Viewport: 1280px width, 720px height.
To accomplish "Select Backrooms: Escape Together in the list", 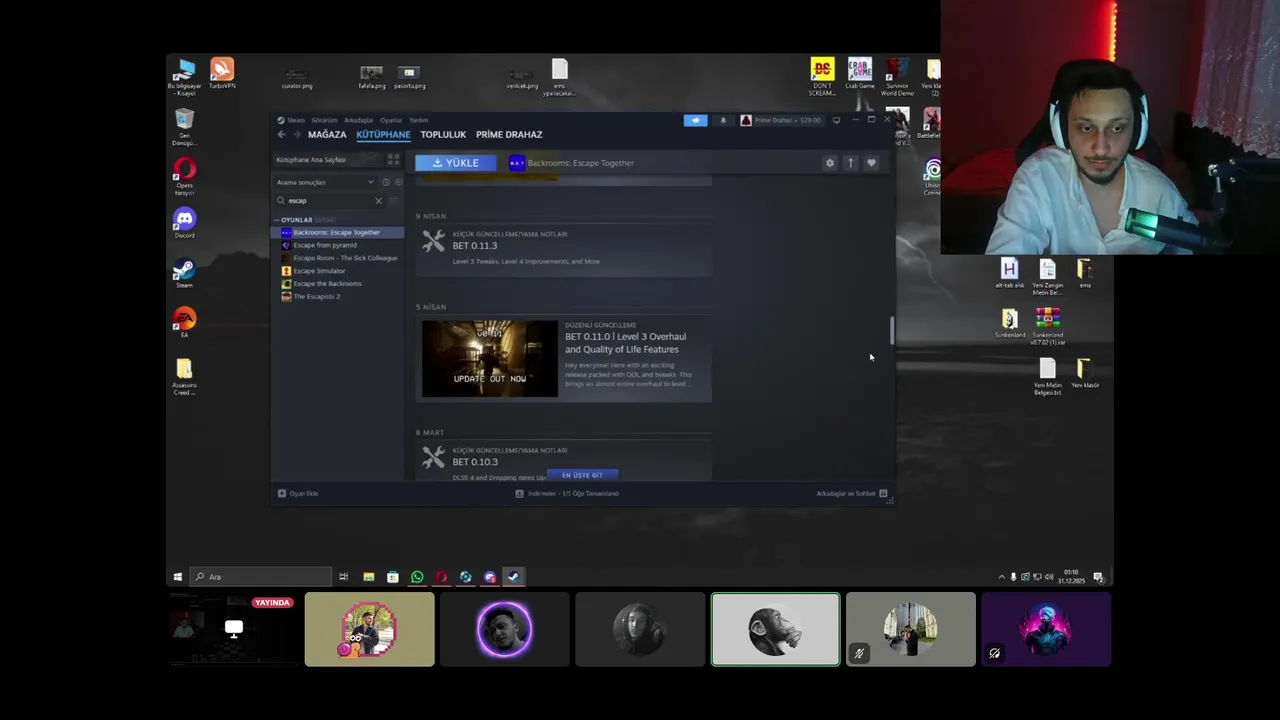I will click(x=337, y=232).
